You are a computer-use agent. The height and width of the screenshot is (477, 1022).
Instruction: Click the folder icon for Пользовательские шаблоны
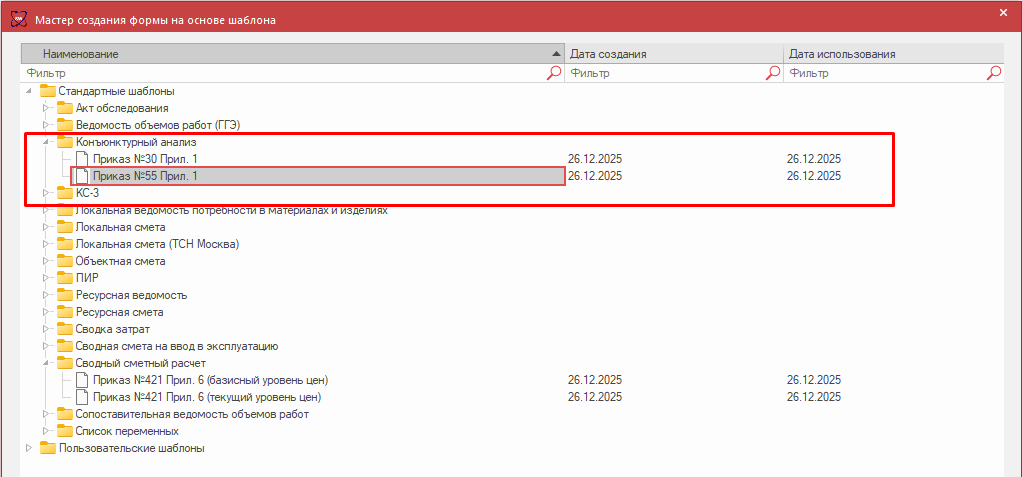[48, 448]
